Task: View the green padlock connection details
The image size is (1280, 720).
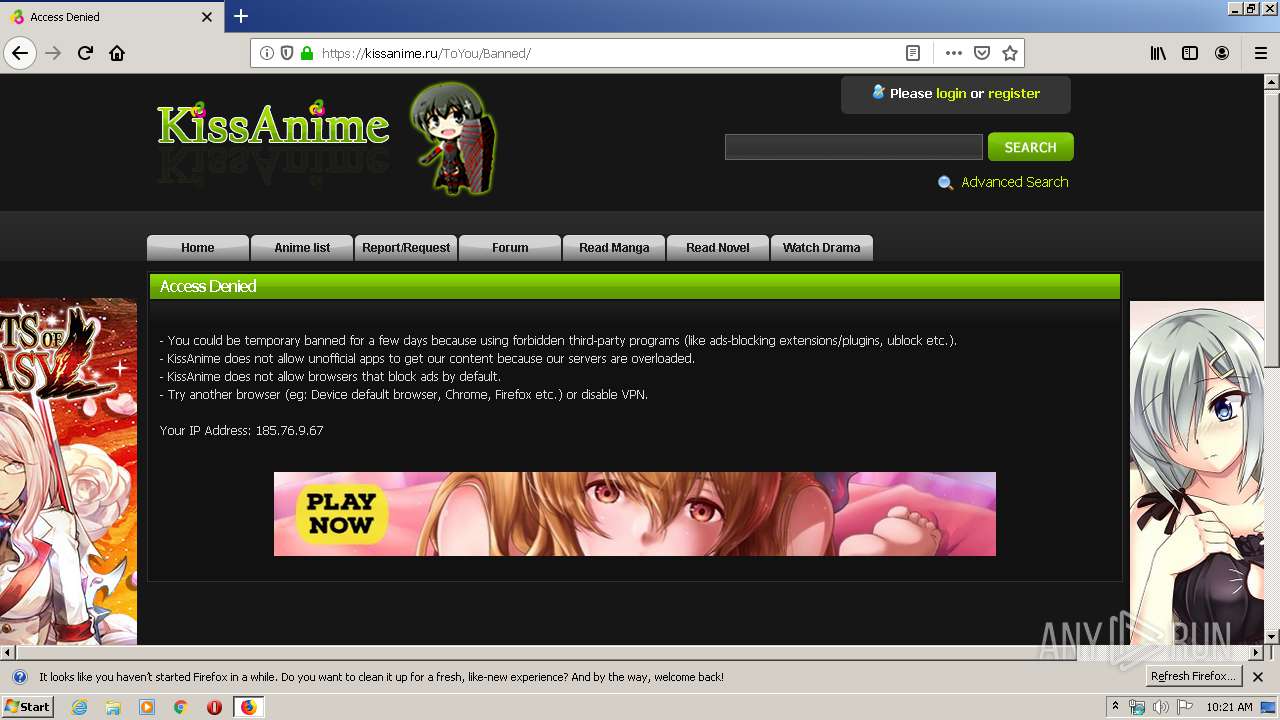Action: [x=307, y=53]
